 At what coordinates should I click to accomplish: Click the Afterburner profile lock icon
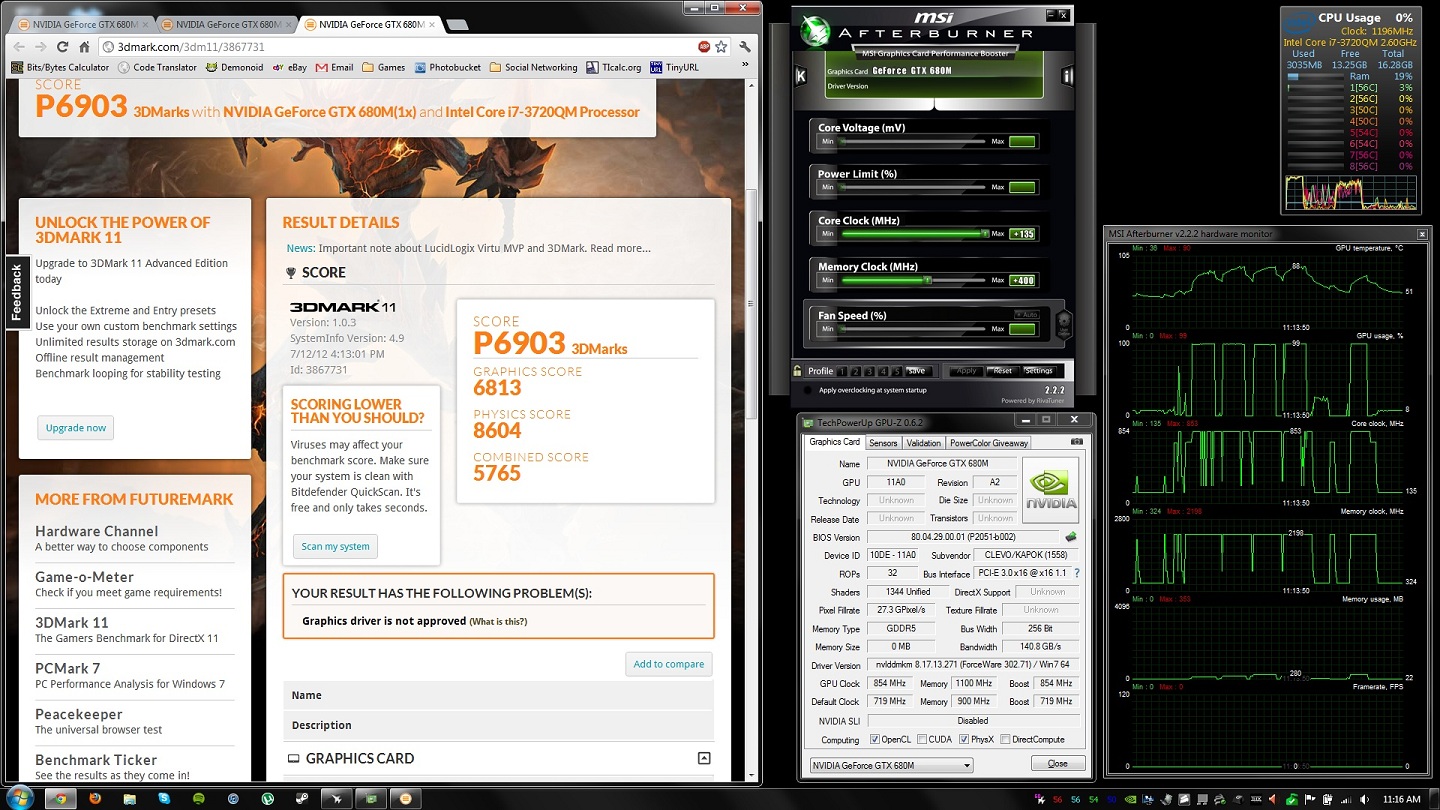coord(797,371)
